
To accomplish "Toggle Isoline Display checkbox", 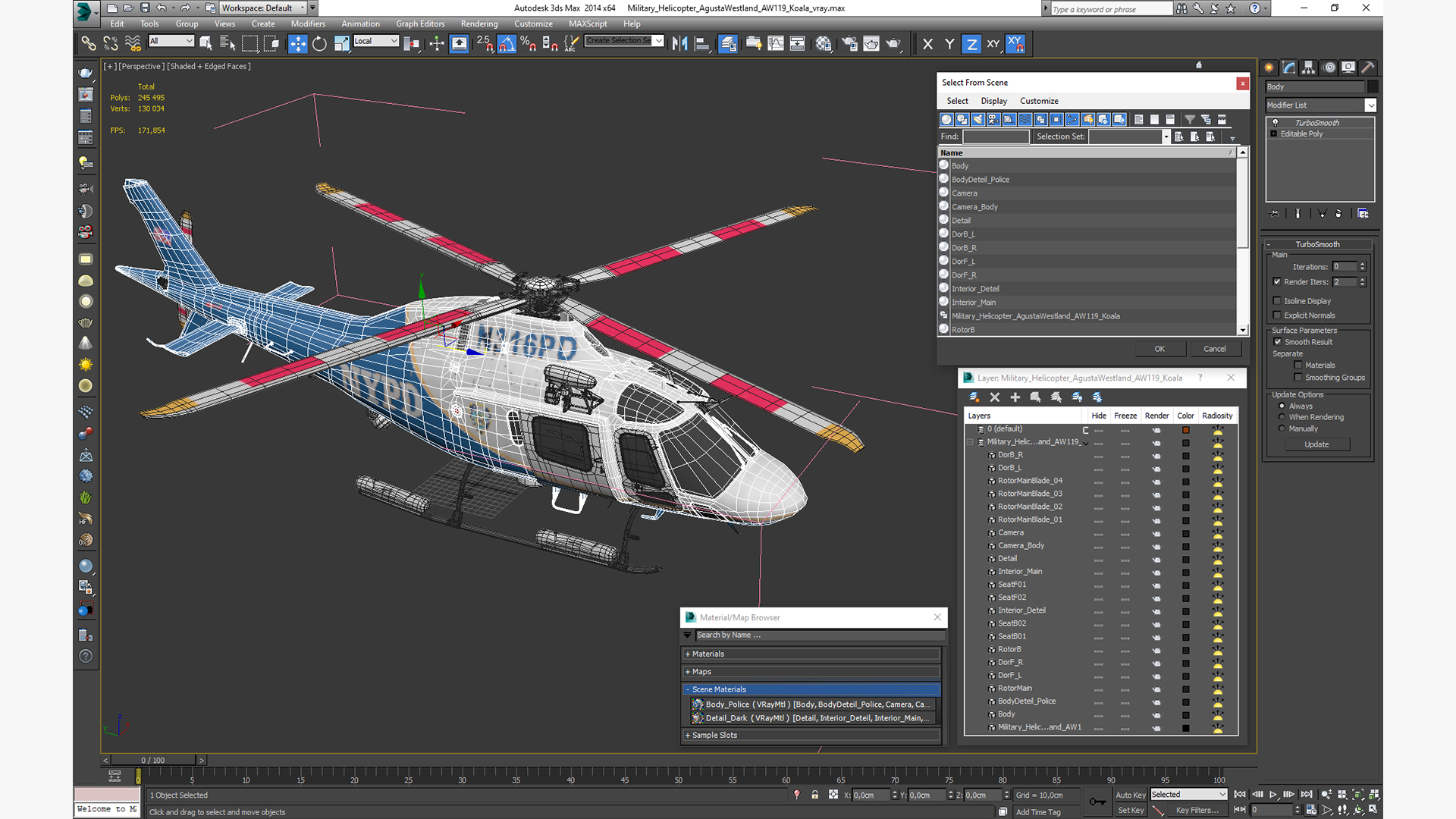I will pos(1277,301).
